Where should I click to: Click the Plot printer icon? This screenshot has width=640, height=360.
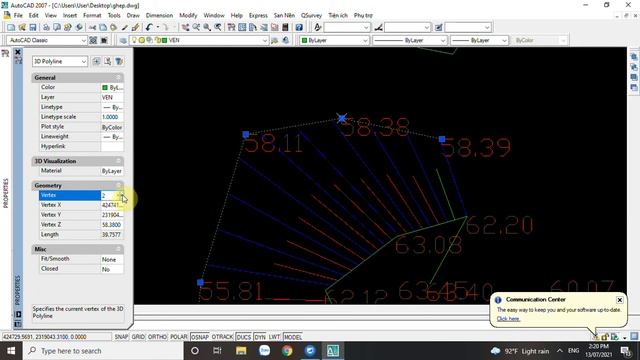pyautogui.click(x=46, y=27)
